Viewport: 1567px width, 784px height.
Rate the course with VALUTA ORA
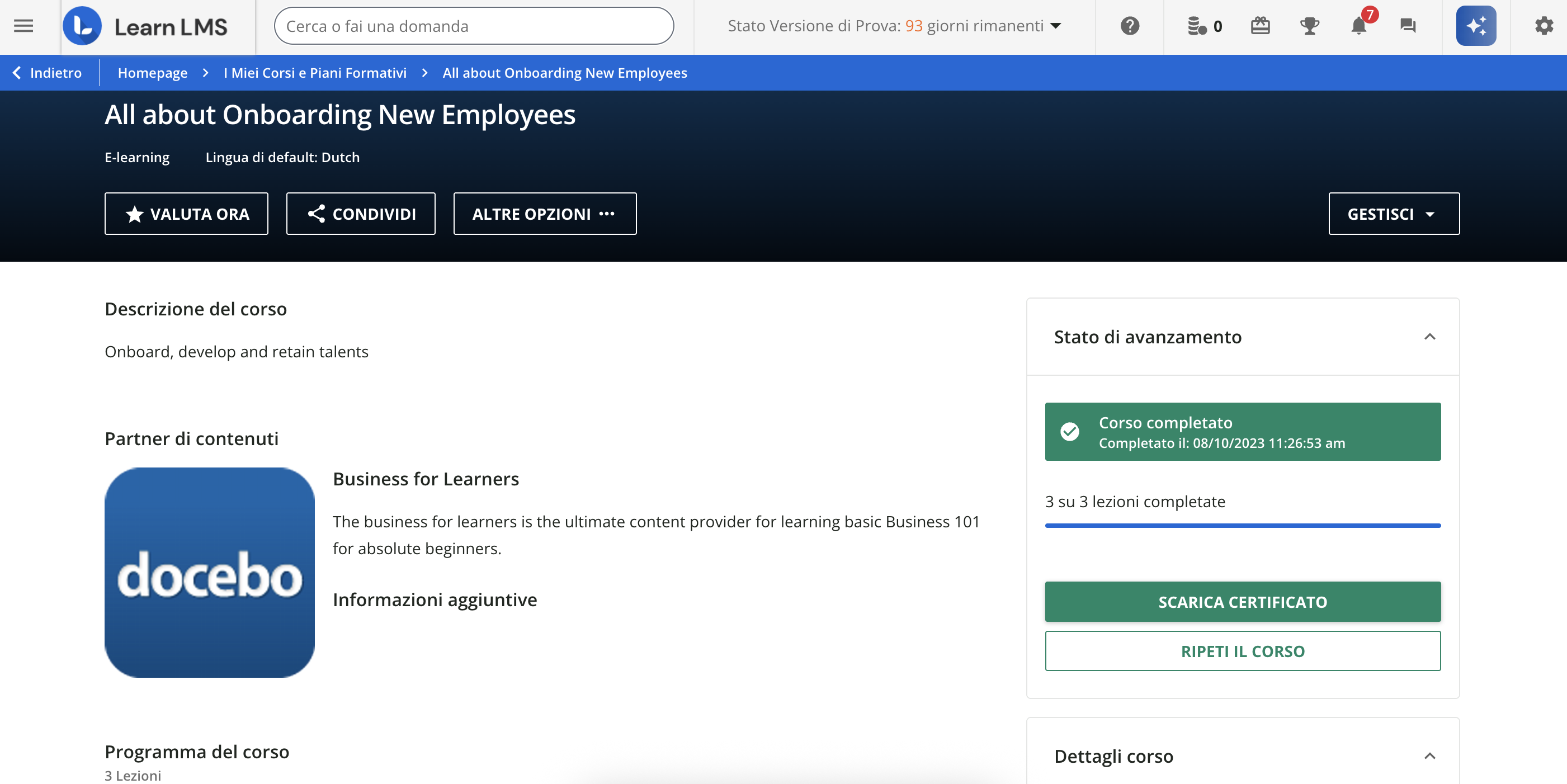coord(186,214)
